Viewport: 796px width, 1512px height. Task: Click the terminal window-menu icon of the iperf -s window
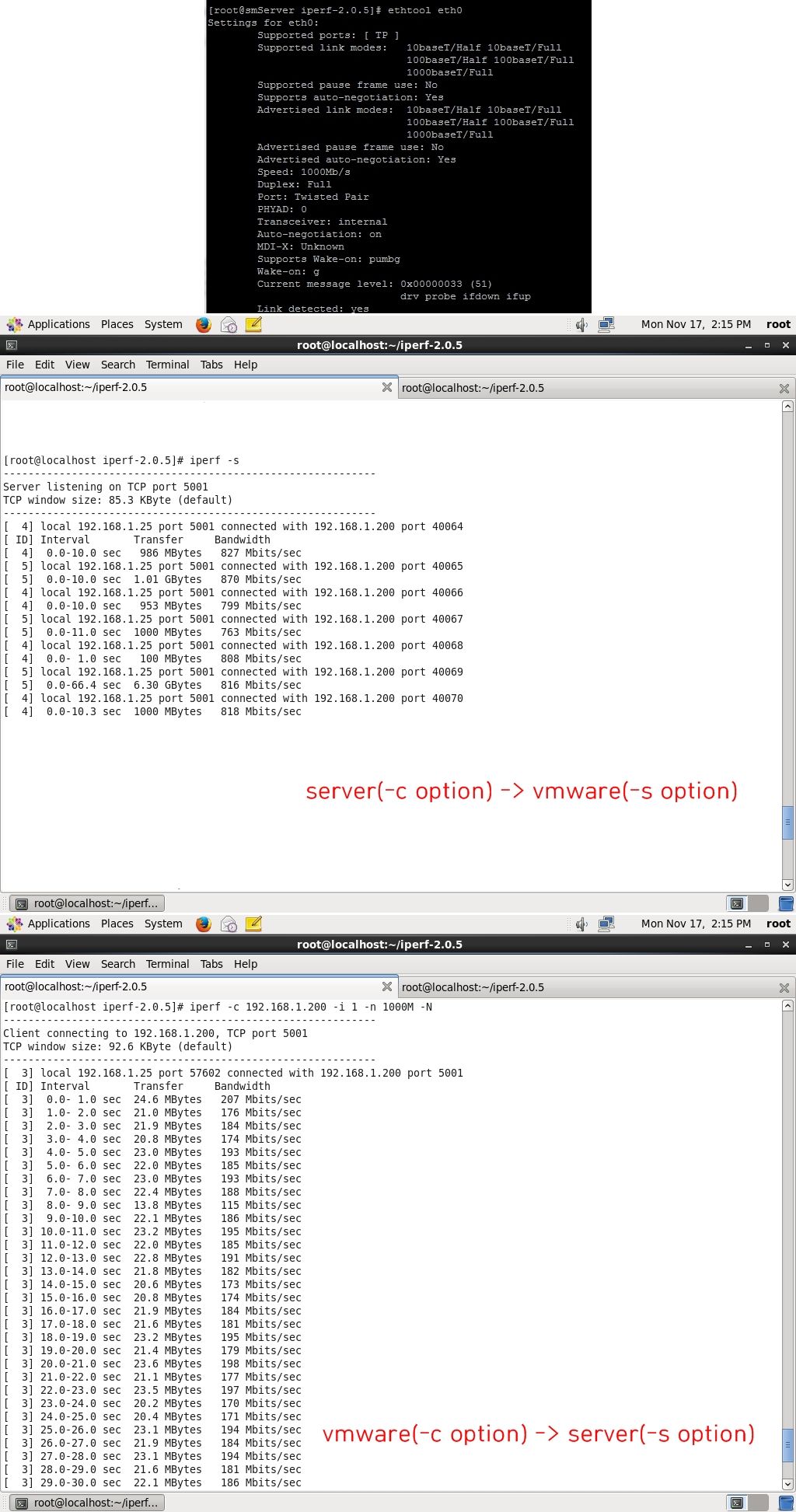tap(11, 345)
